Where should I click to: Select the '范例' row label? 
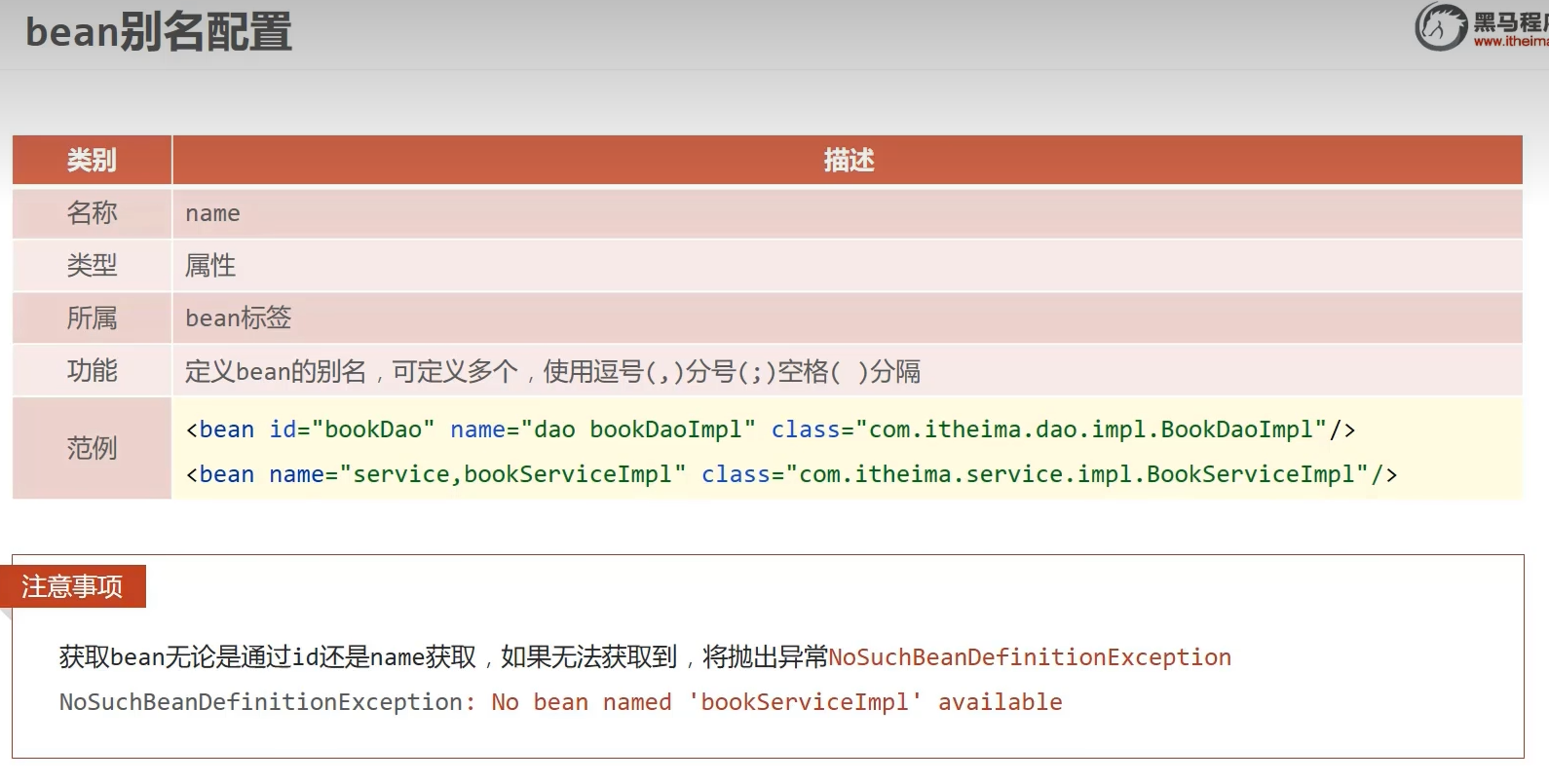click(92, 448)
